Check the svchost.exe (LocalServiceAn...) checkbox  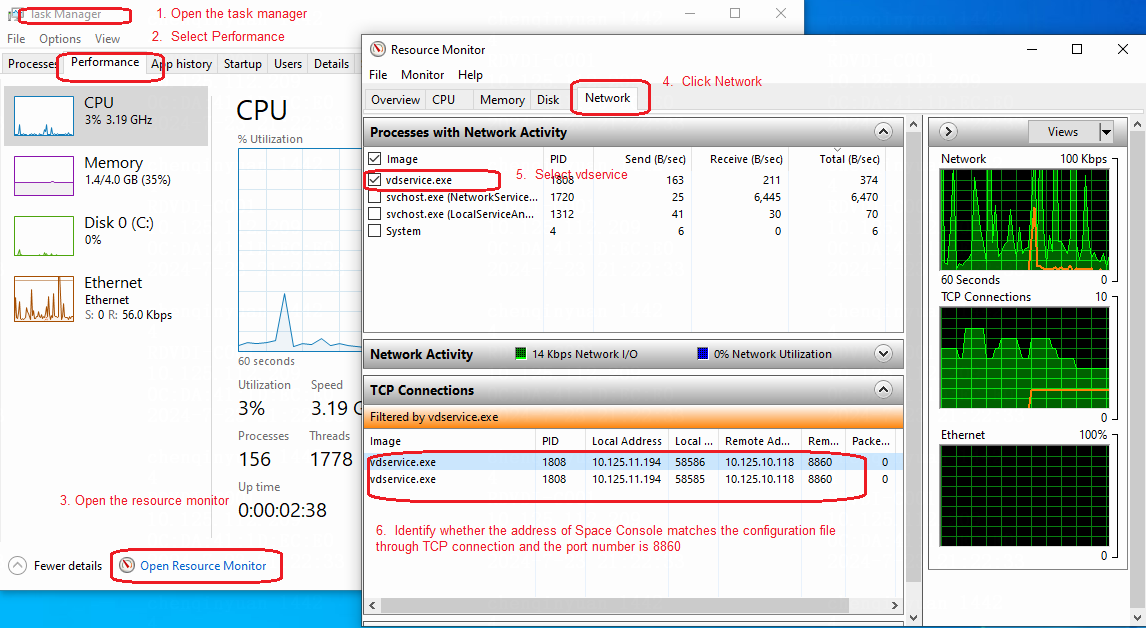pyautogui.click(x=375, y=214)
